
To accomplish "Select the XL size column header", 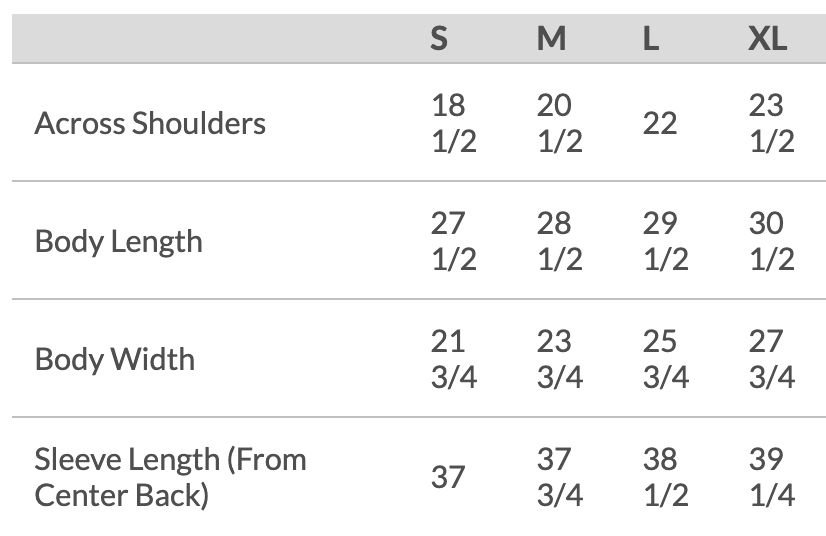I will point(768,38).
